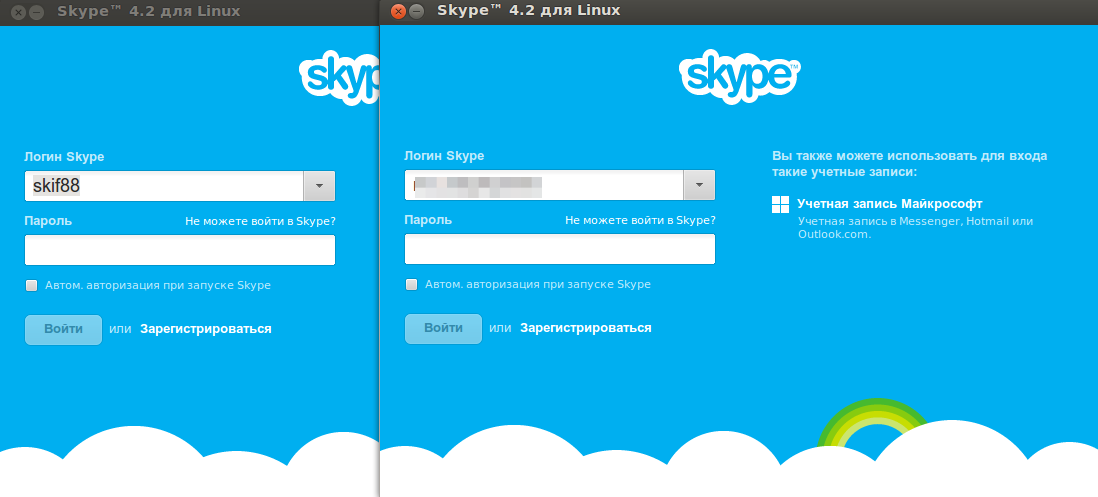Click the Войти button in right window
1098x497 pixels.
point(443,329)
